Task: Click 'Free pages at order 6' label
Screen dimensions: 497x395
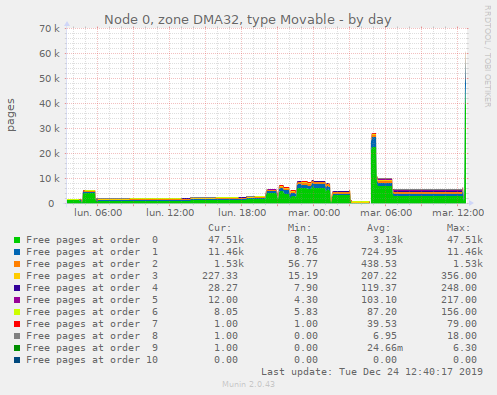Action: click(92, 312)
